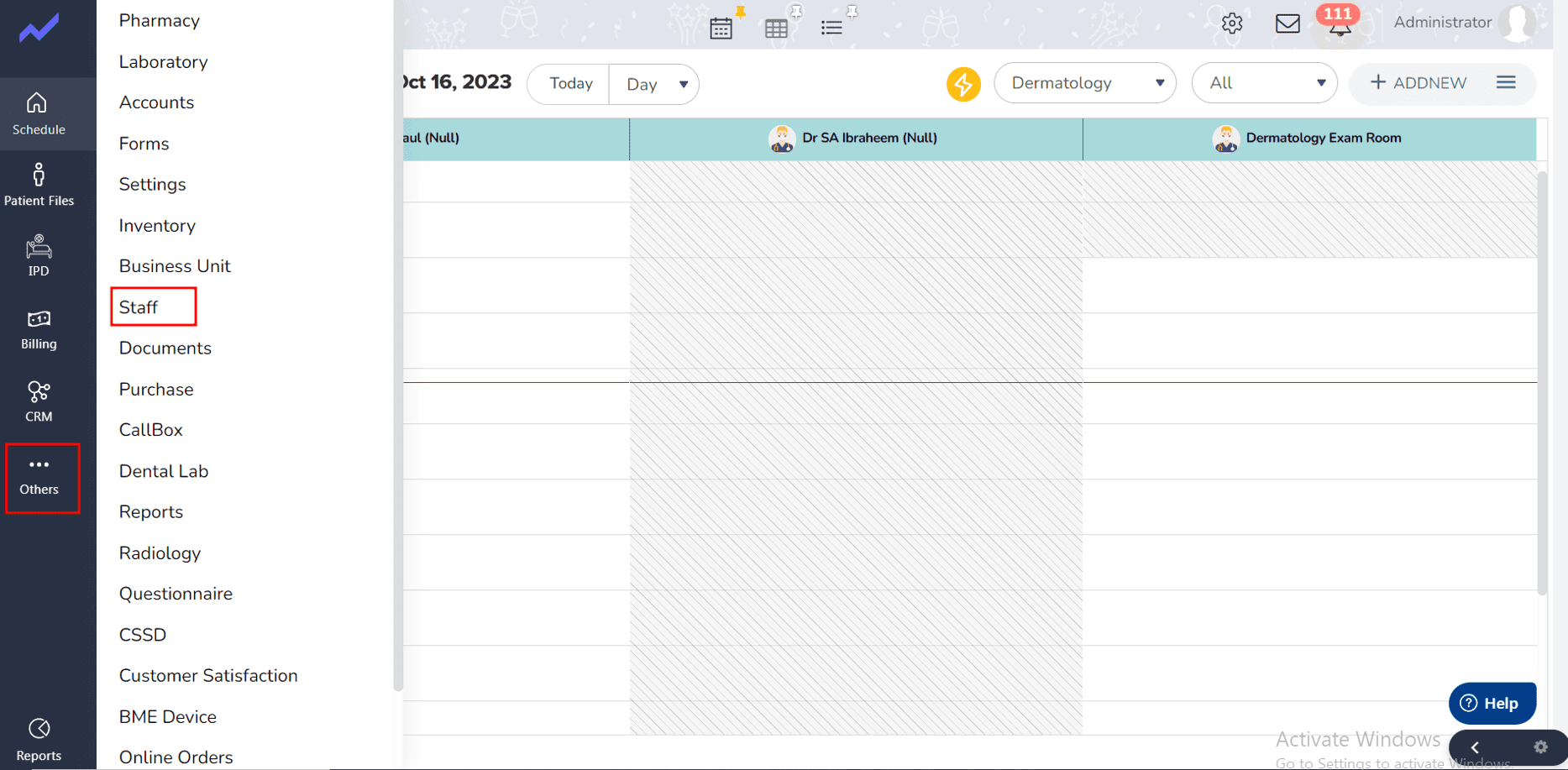Switch to calendar view icon

[721, 28]
